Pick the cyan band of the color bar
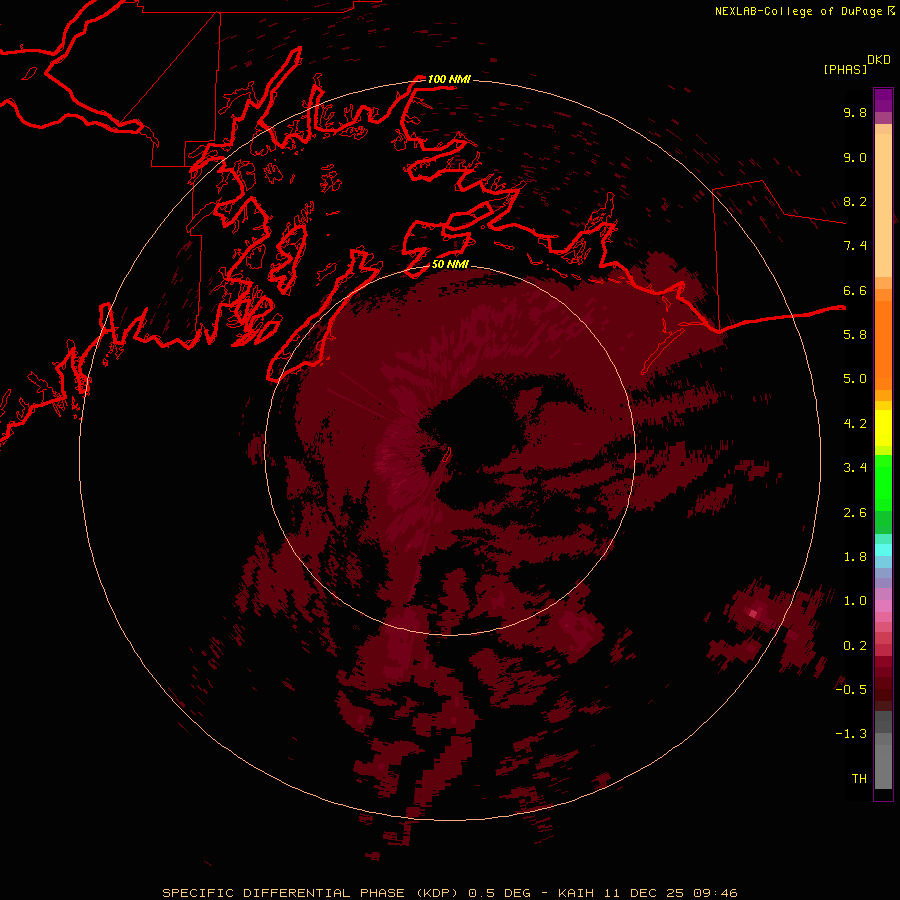This screenshot has height=900, width=900. coord(883,550)
